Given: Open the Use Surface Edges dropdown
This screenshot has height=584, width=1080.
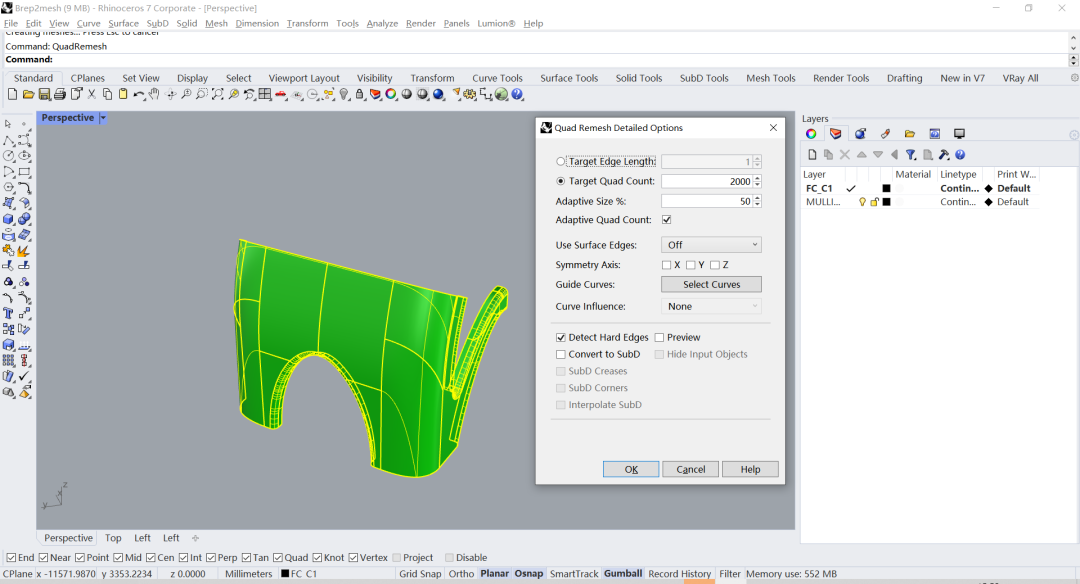Looking at the screenshot, I should click(x=711, y=245).
